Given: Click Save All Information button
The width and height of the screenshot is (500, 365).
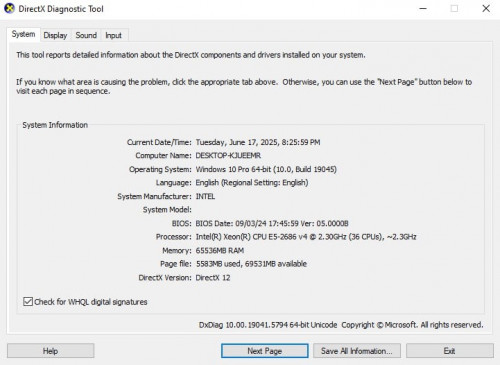Looking at the screenshot, I should coord(356,351).
